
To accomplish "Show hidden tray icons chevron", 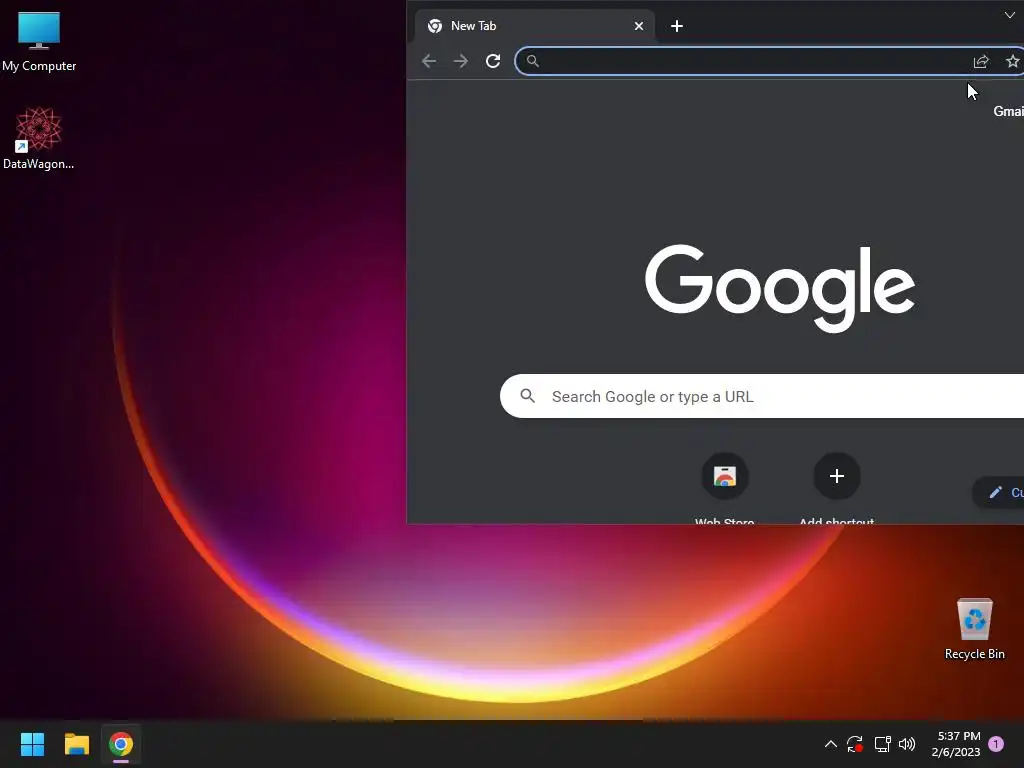I will coord(831,744).
